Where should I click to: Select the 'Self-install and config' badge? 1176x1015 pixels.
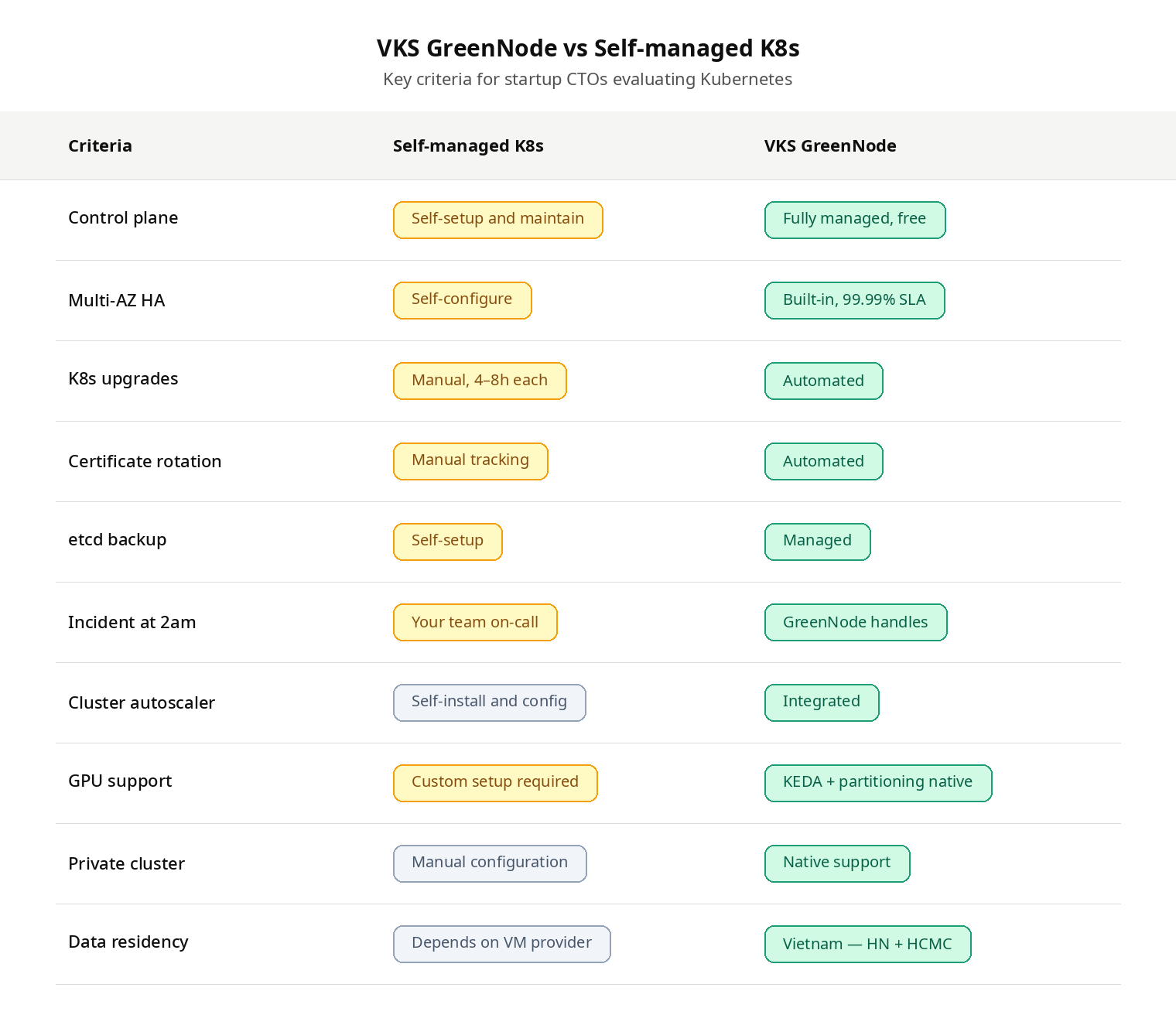pos(490,702)
